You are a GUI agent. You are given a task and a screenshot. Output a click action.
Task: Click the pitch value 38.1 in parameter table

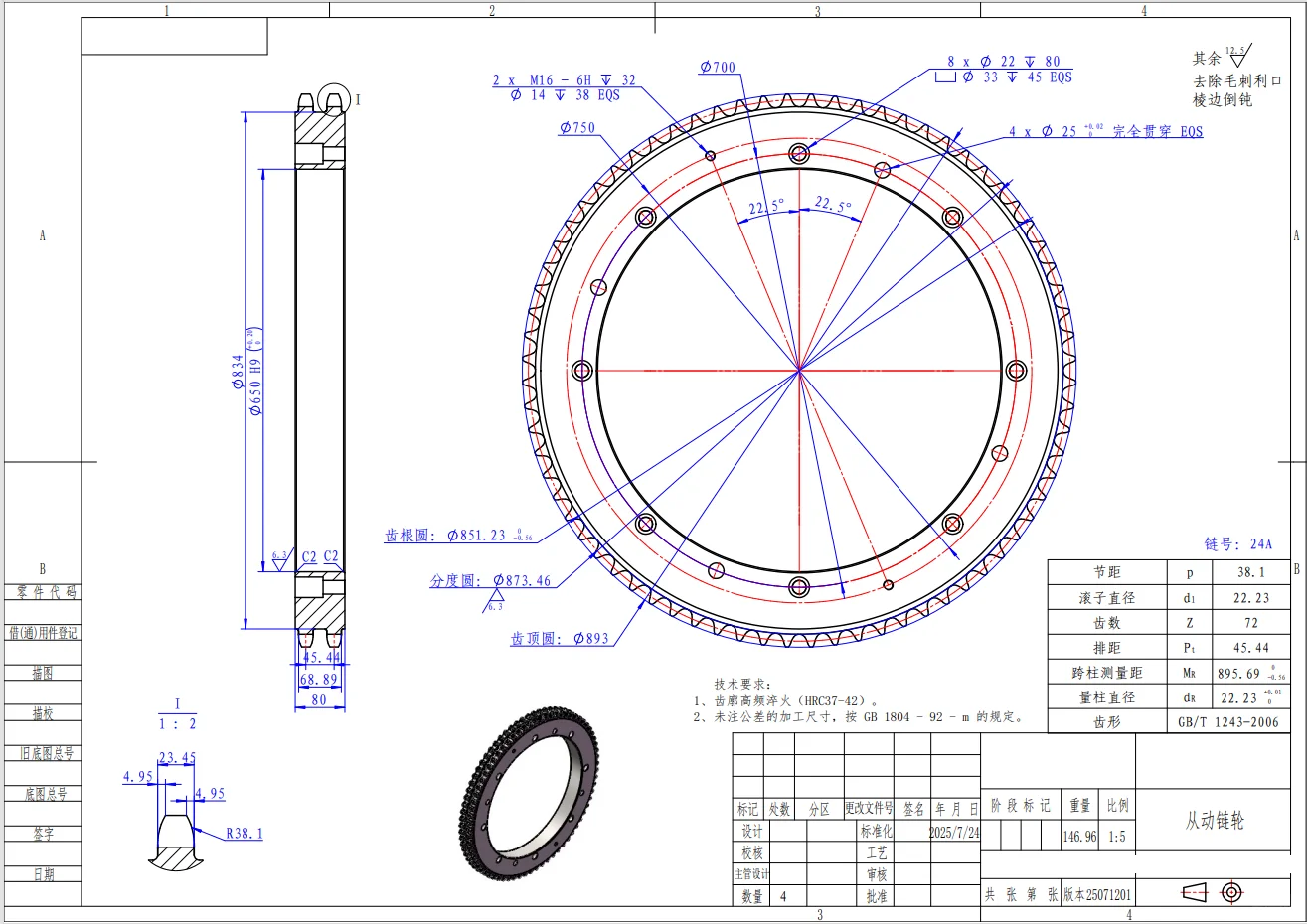click(x=1251, y=573)
